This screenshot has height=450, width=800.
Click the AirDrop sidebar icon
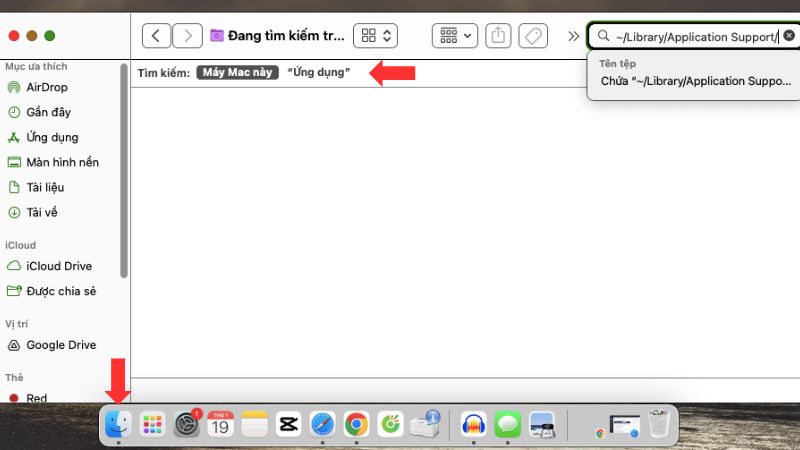[x=14, y=87]
